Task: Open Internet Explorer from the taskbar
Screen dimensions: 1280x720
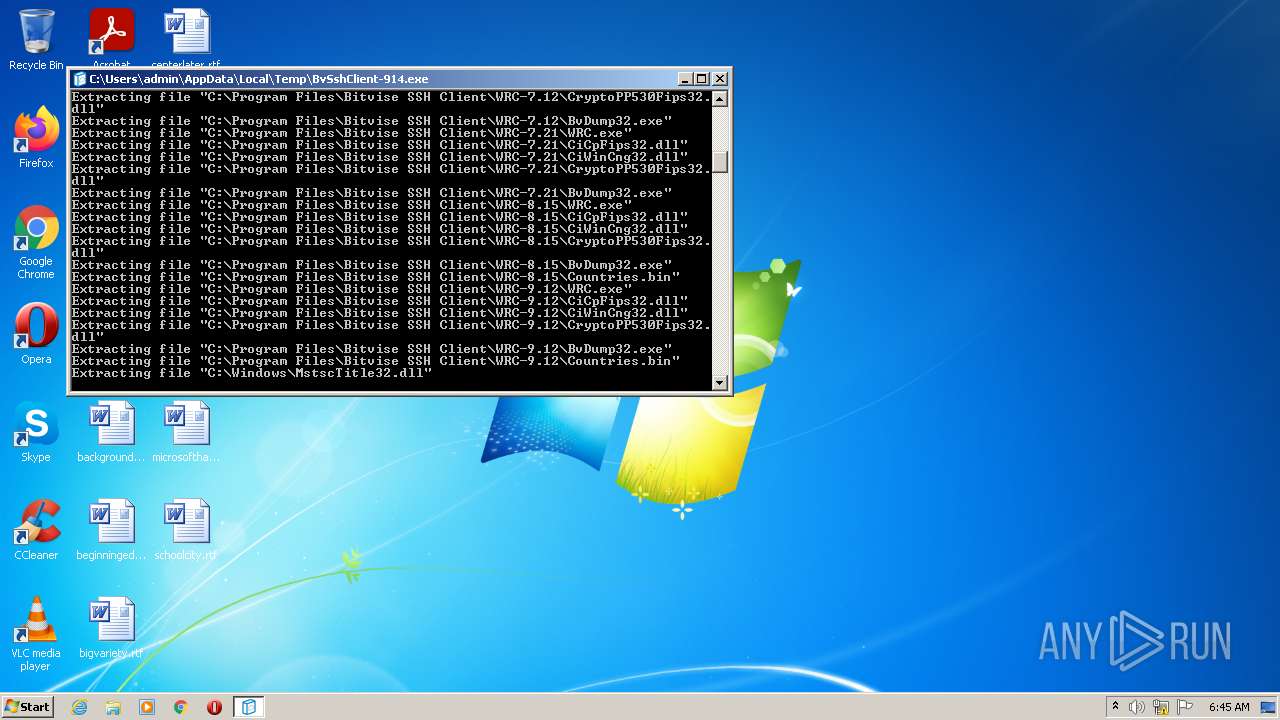Action: coord(79,707)
